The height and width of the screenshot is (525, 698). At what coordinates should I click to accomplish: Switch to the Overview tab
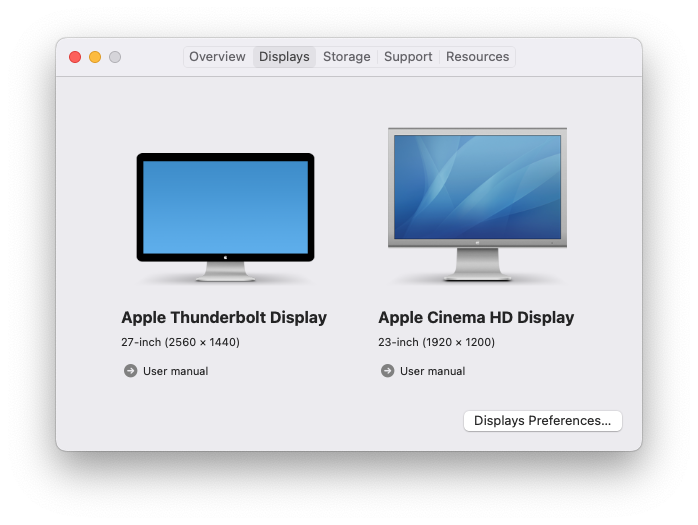click(x=217, y=57)
